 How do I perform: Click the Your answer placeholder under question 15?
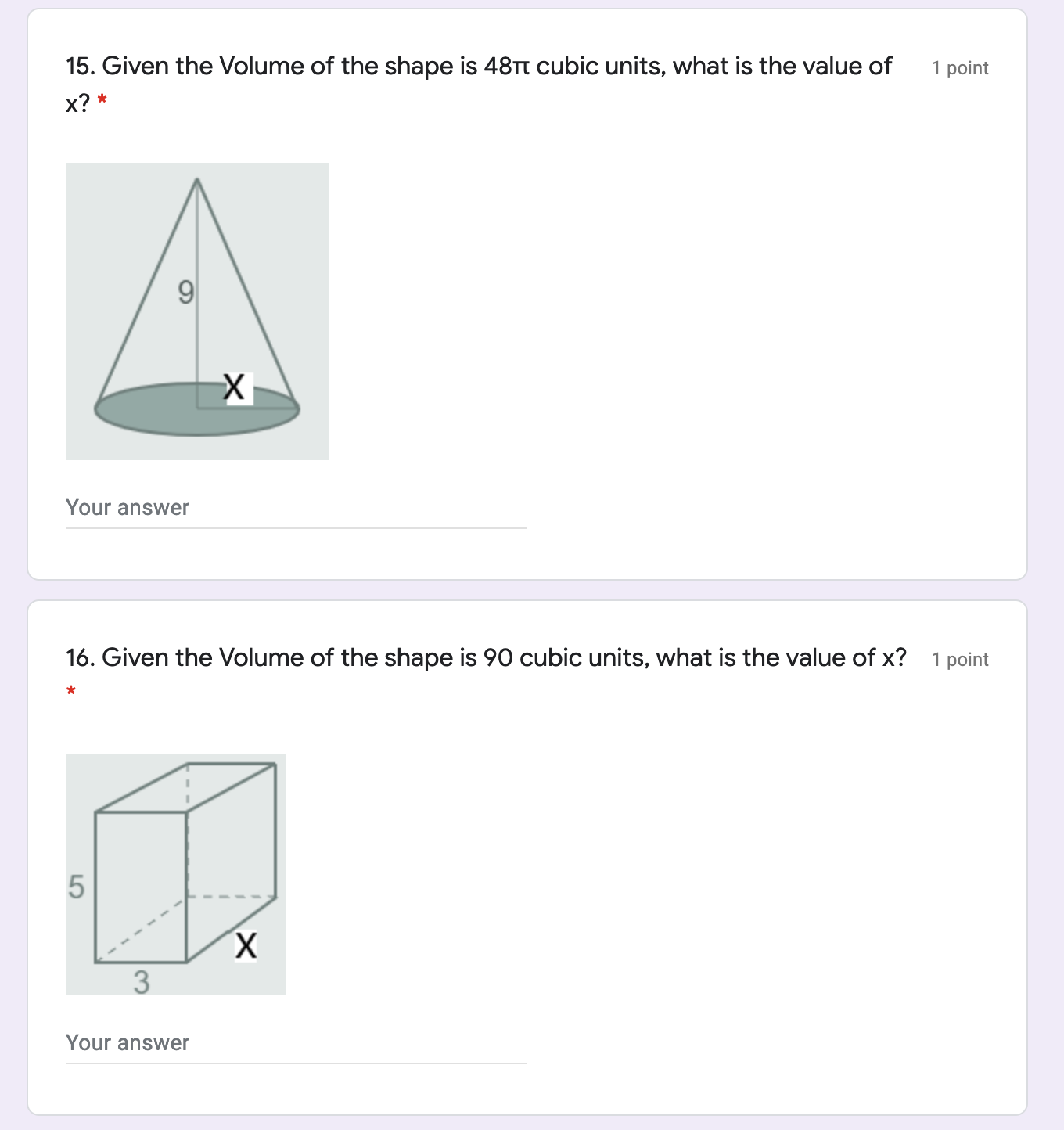pos(127,507)
